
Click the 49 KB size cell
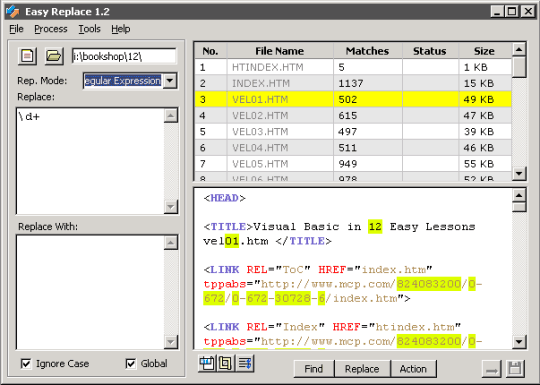[x=485, y=100]
